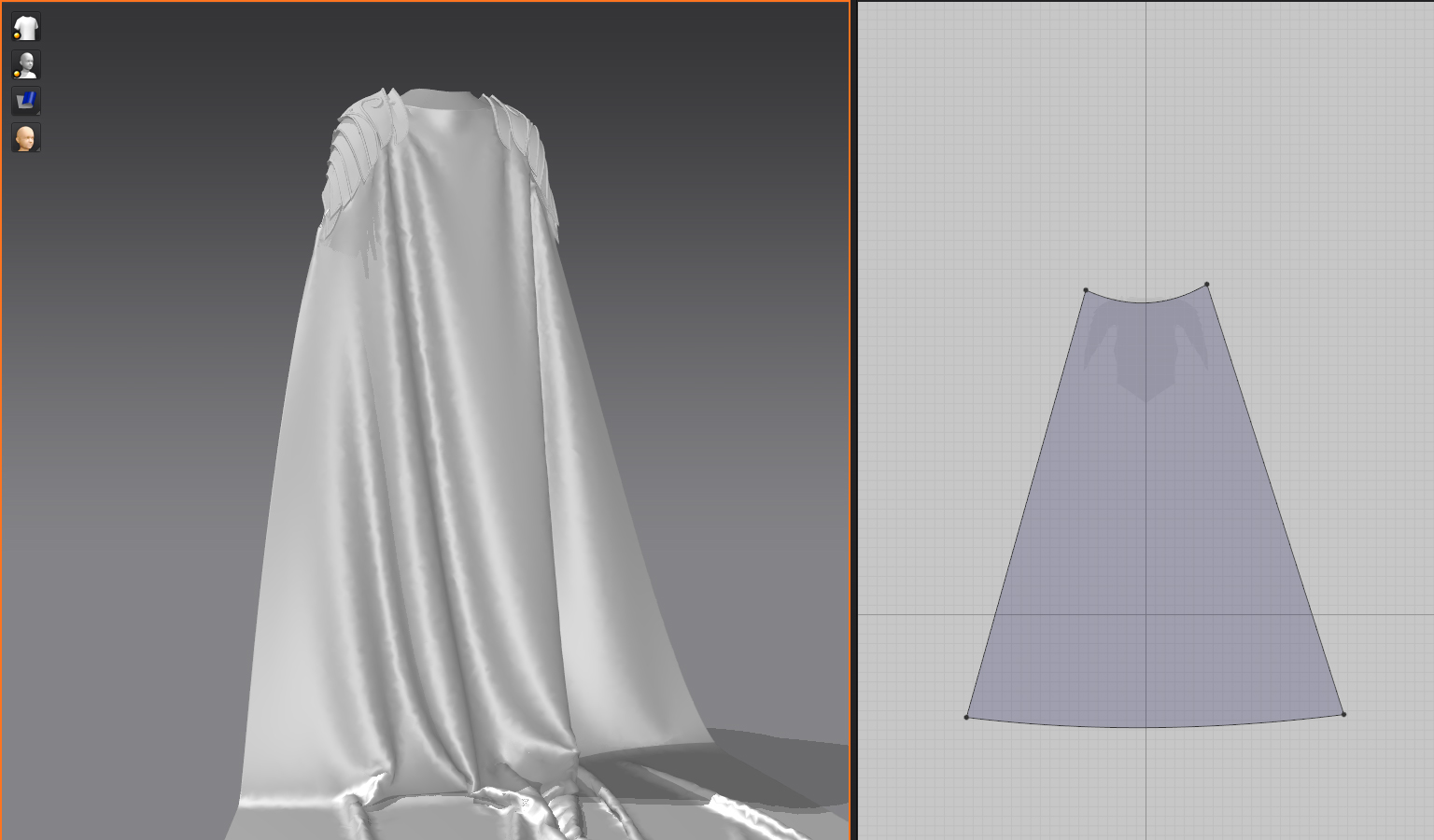
Task: Open the skin-toned avatar head icon
Action: click(26, 138)
